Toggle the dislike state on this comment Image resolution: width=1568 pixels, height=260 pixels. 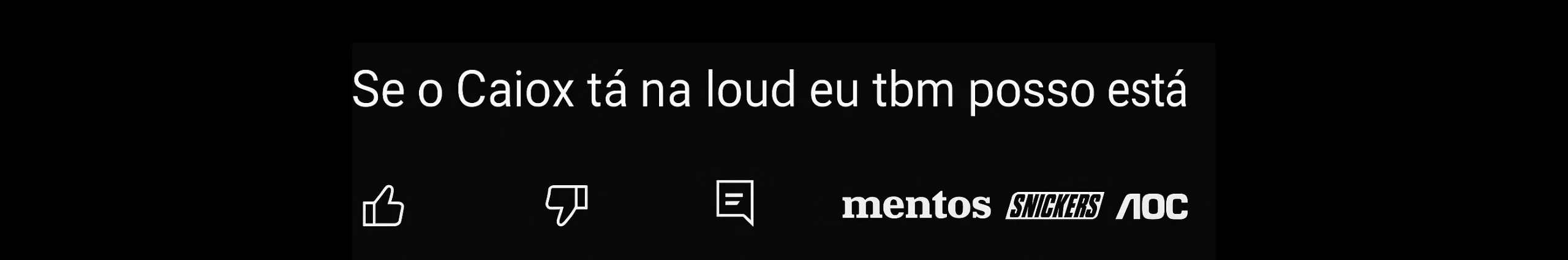[x=567, y=205]
